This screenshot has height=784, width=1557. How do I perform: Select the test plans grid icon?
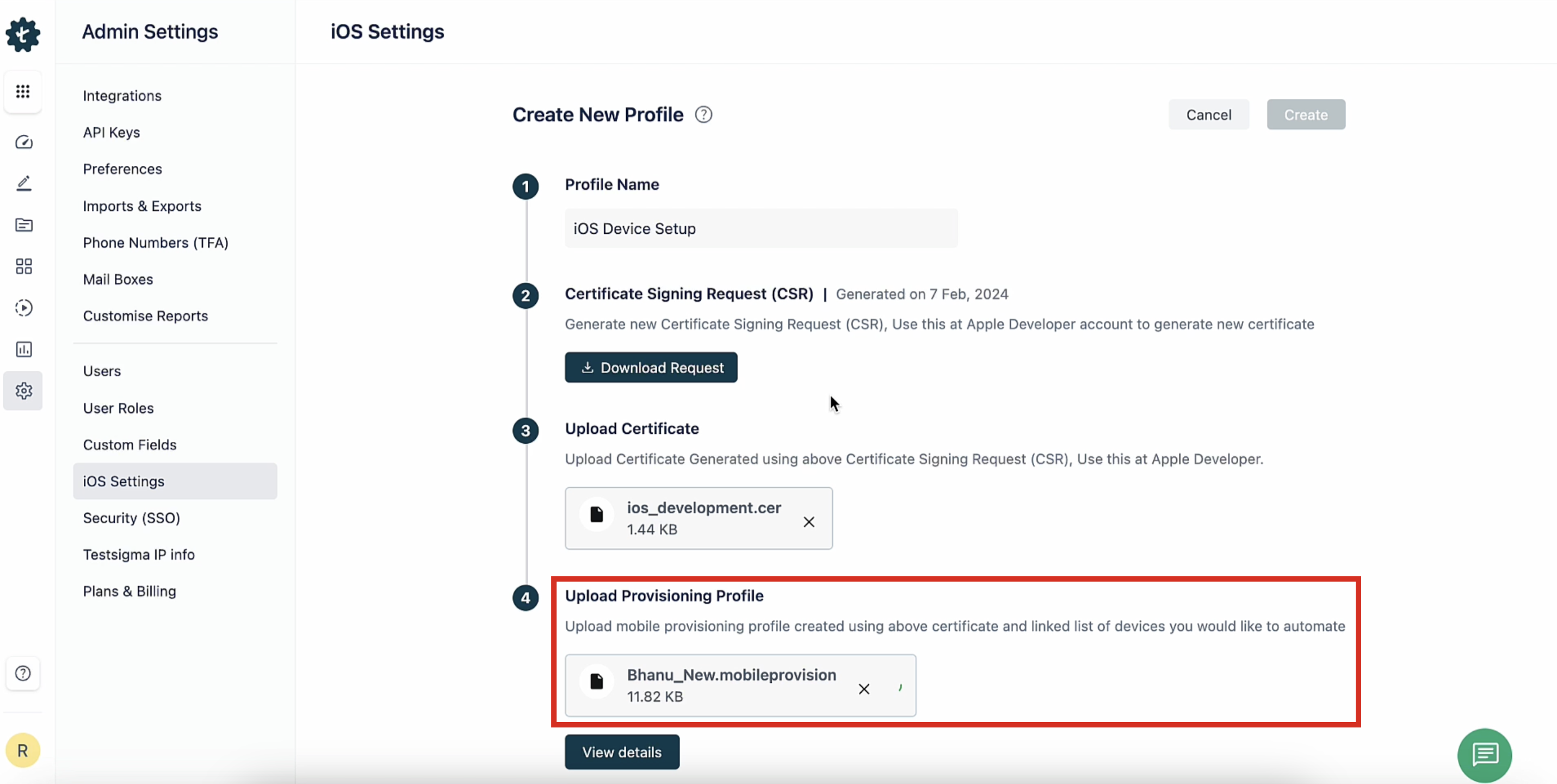coord(23,266)
